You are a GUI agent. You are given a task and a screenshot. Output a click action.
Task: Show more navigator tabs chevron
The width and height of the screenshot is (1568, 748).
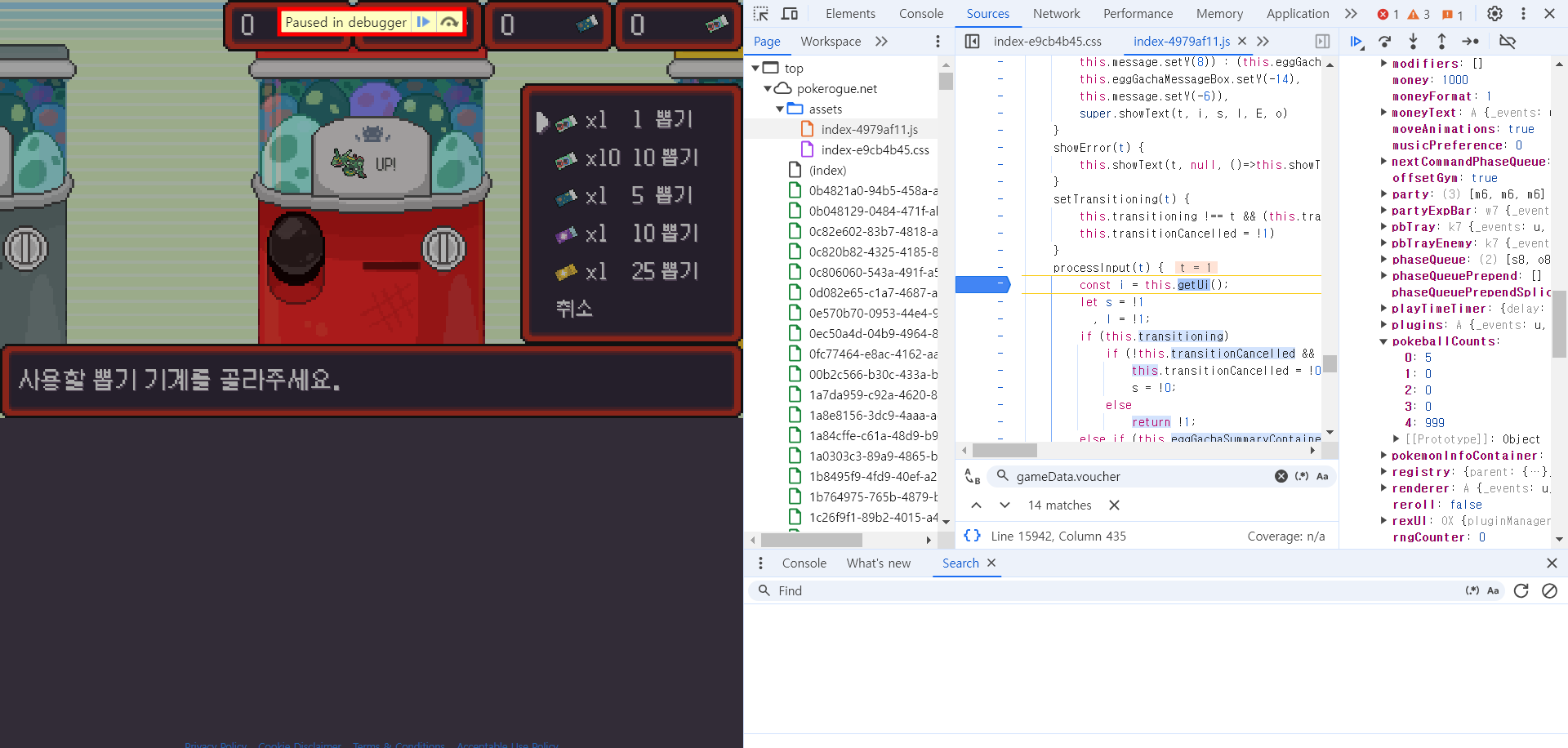point(881,42)
